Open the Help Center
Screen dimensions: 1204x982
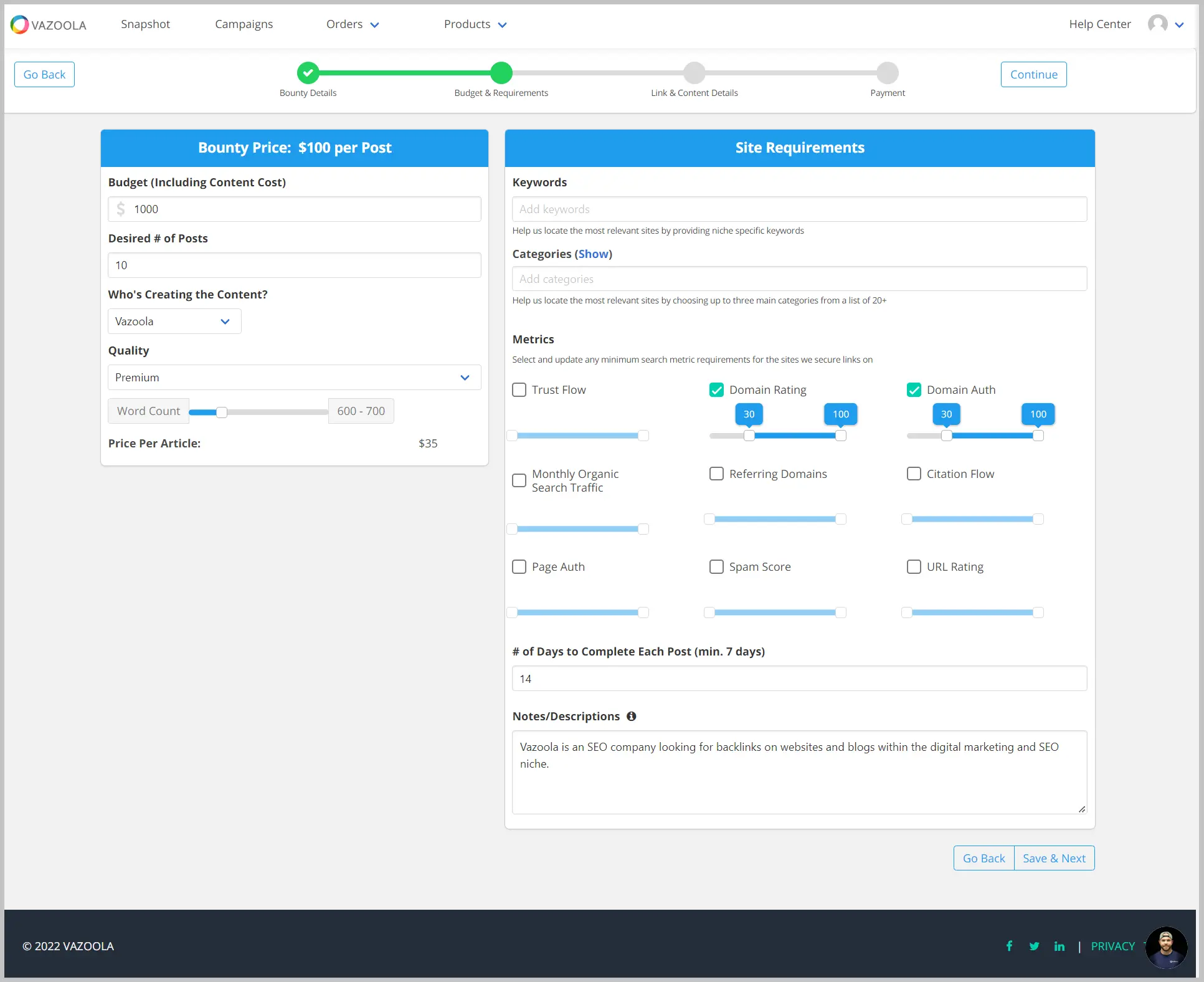1099,24
